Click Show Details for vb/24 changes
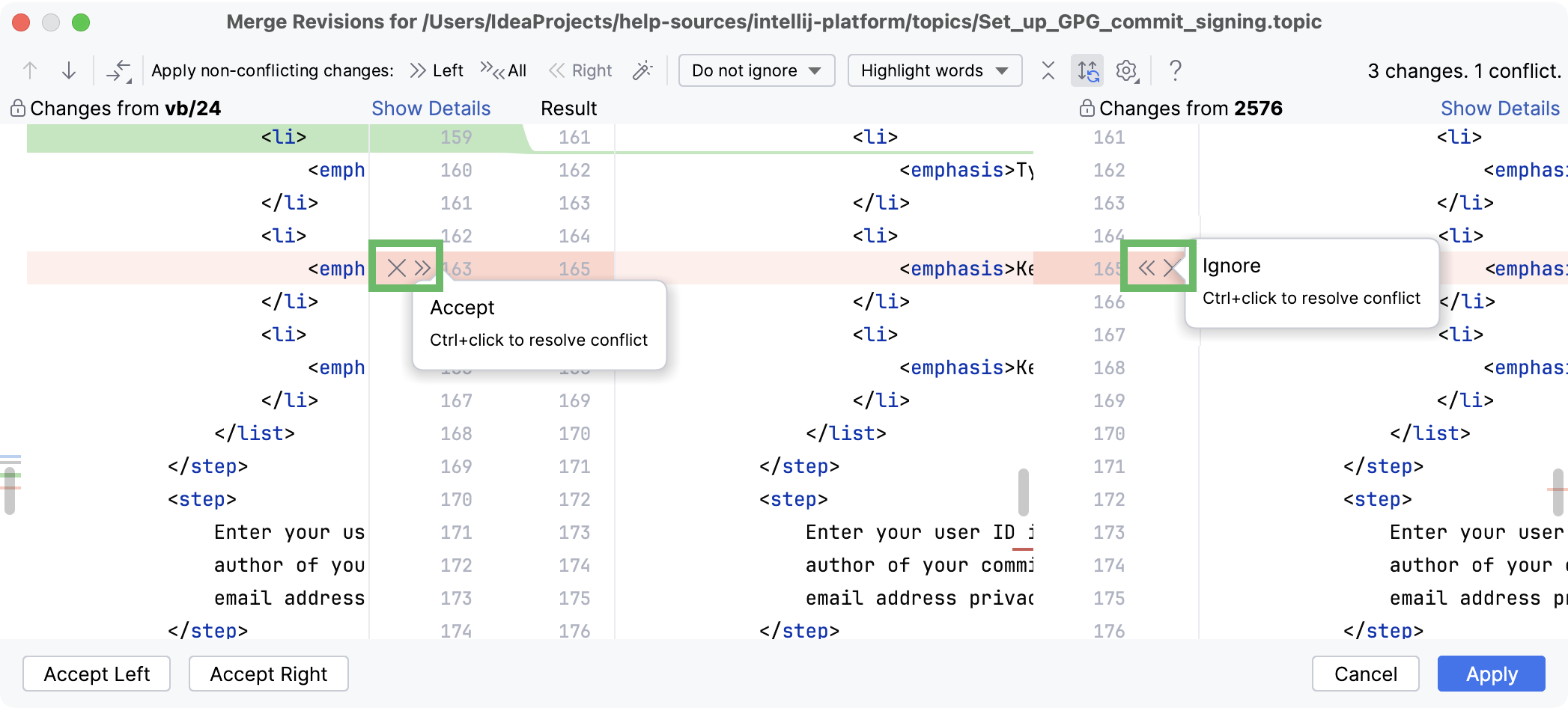 (x=431, y=109)
